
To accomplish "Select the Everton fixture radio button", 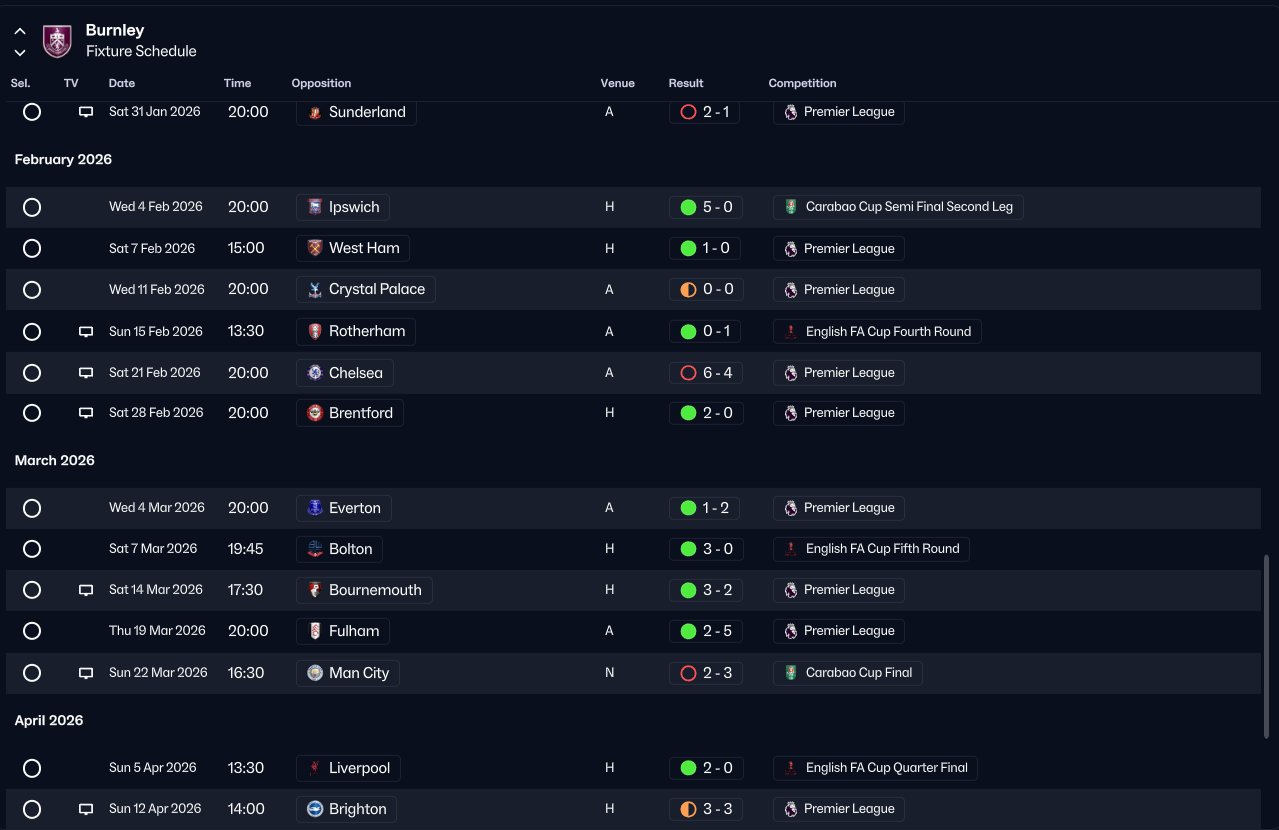I will pos(32,508).
